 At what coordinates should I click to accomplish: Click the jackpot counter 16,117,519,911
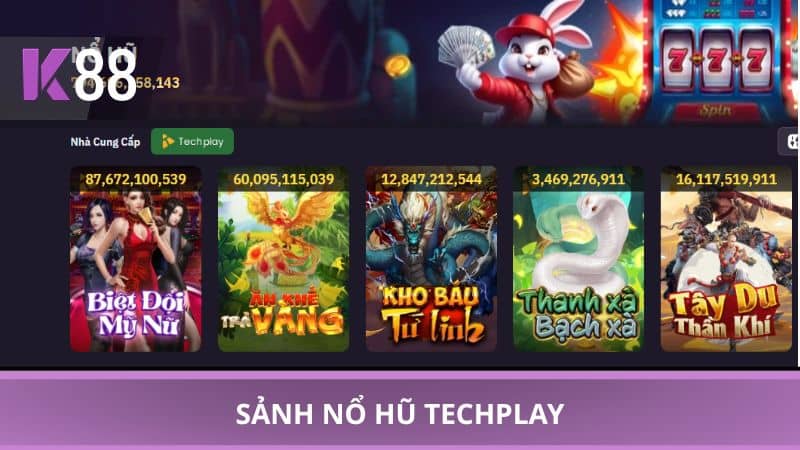pyautogui.click(x=727, y=179)
